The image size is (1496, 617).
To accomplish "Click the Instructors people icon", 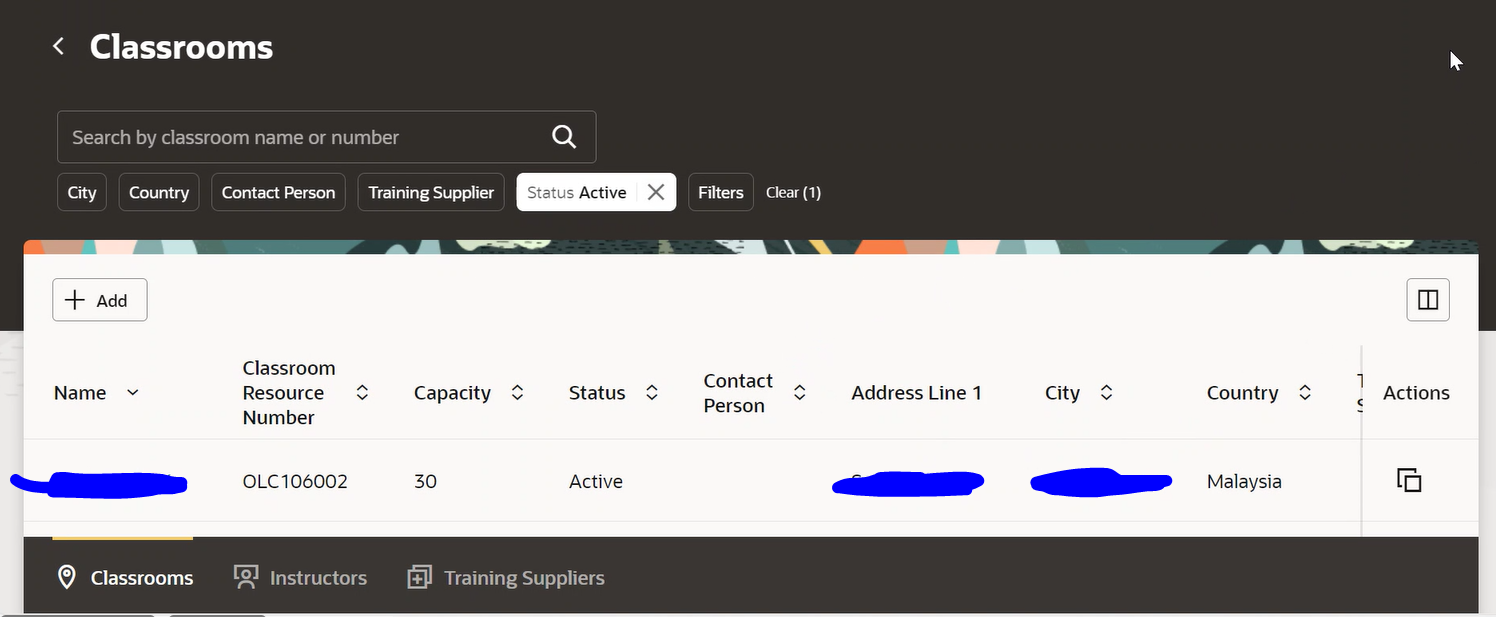I will click(246, 577).
